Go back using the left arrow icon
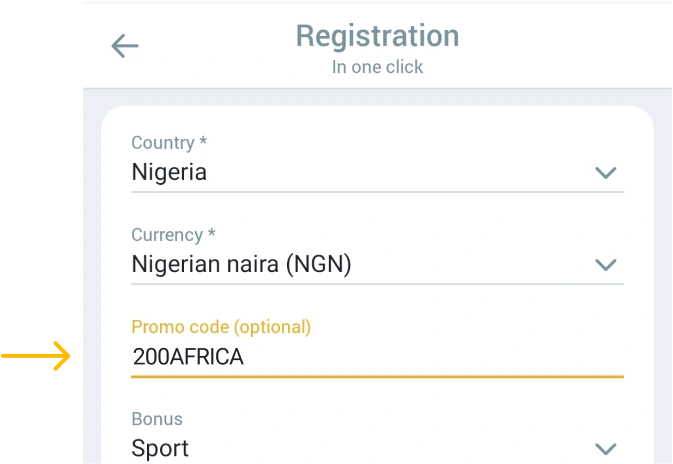 click(125, 46)
